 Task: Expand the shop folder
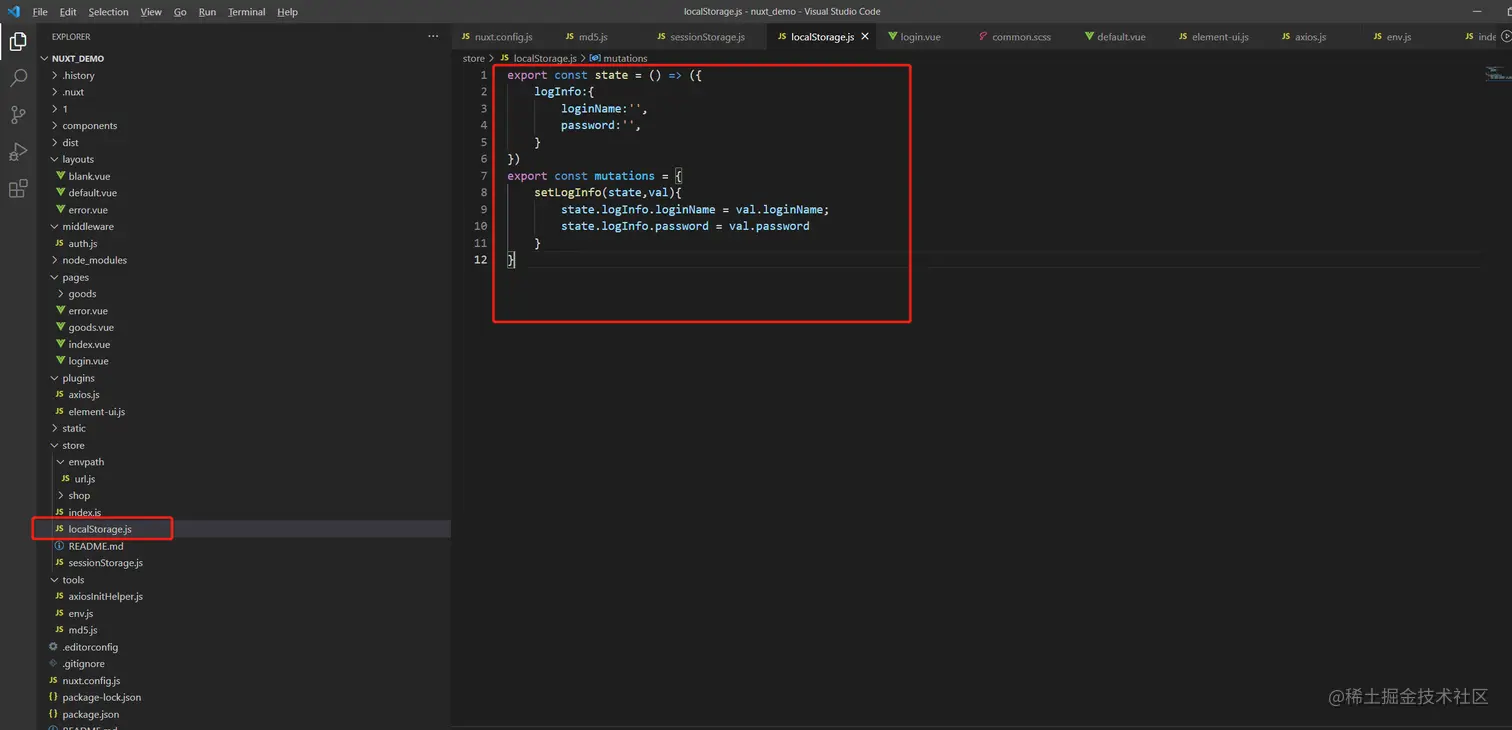click(79, 496)
